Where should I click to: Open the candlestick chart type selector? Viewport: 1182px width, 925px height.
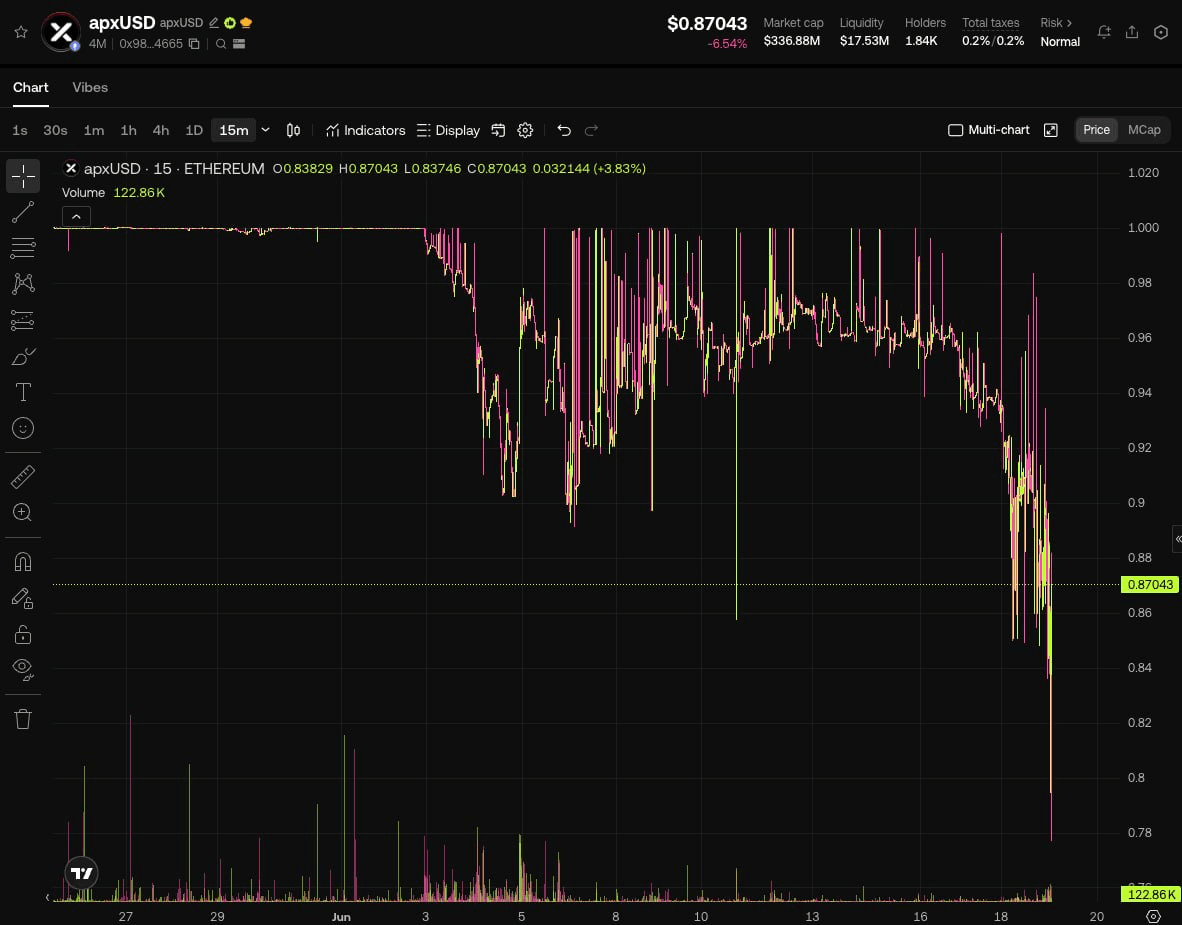coord(293,130)
